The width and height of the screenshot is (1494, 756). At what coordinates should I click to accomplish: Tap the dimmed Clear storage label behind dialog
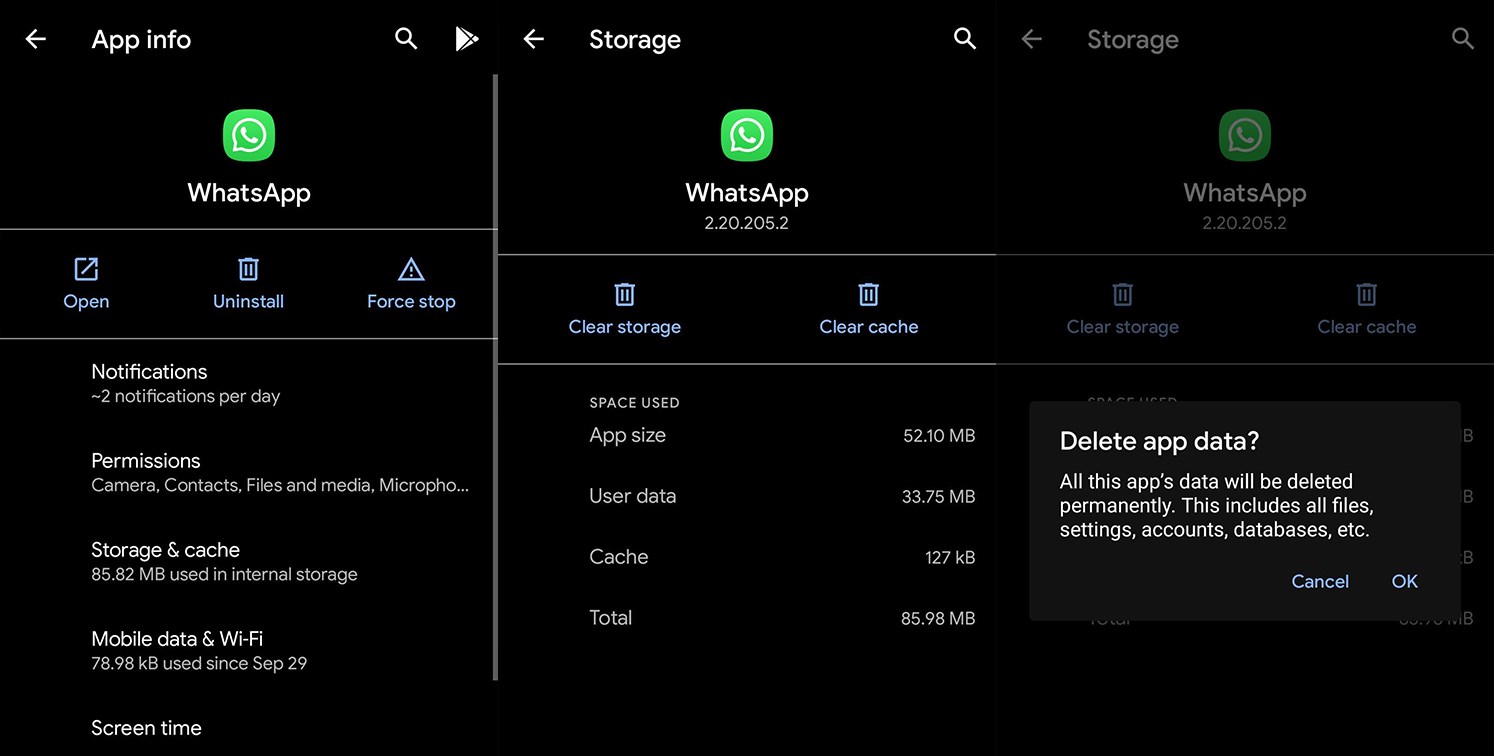tap(1123, 327)
